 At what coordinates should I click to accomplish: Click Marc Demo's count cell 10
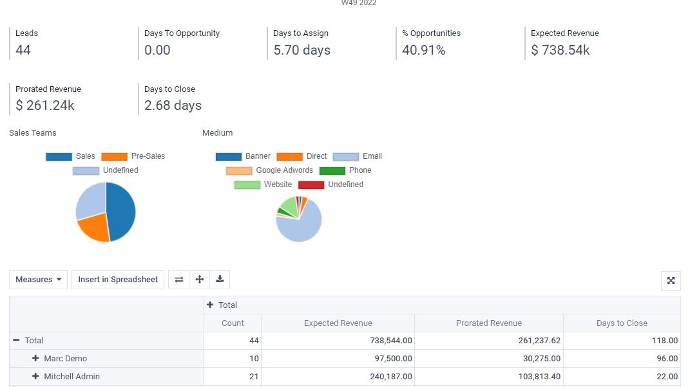232,358
